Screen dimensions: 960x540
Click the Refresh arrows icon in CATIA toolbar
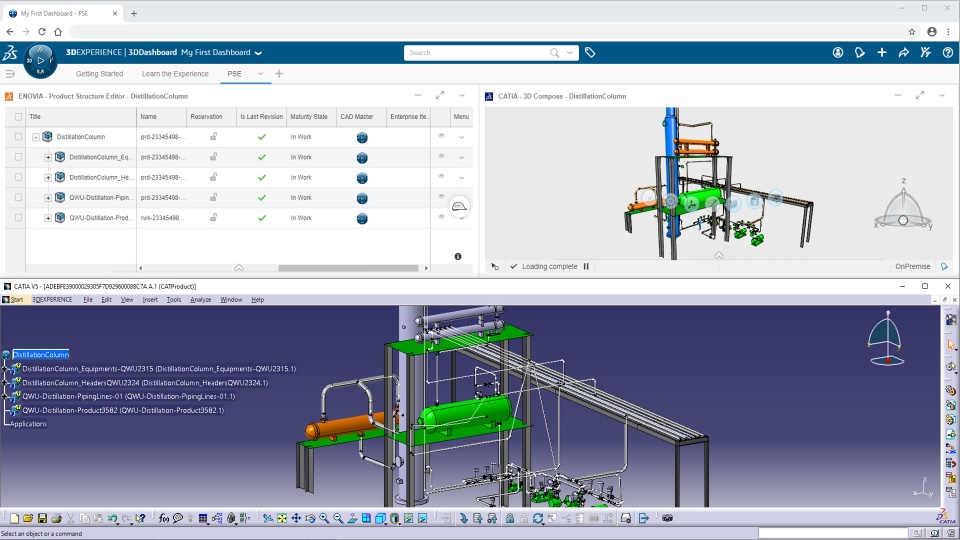538,519
